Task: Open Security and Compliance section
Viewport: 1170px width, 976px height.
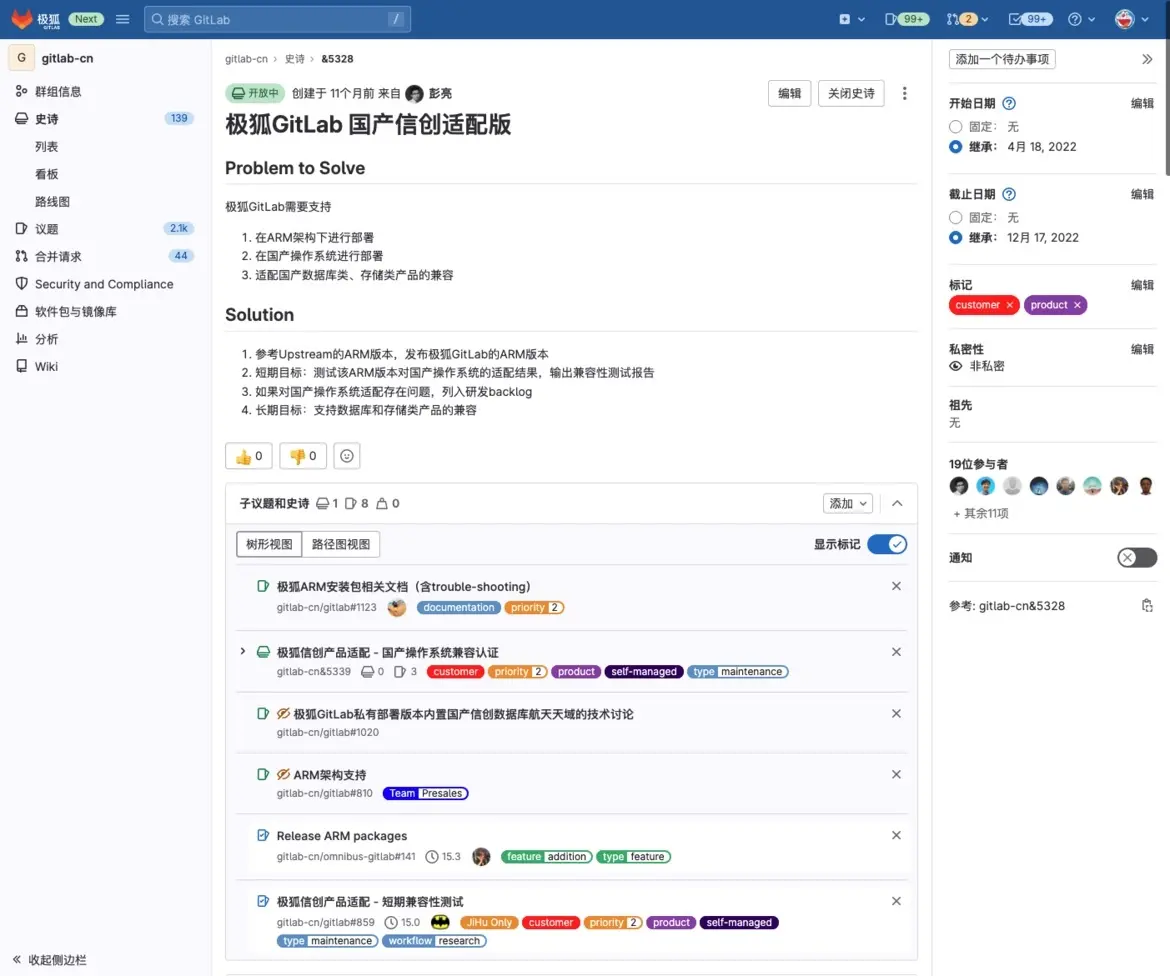Action: 104,284
